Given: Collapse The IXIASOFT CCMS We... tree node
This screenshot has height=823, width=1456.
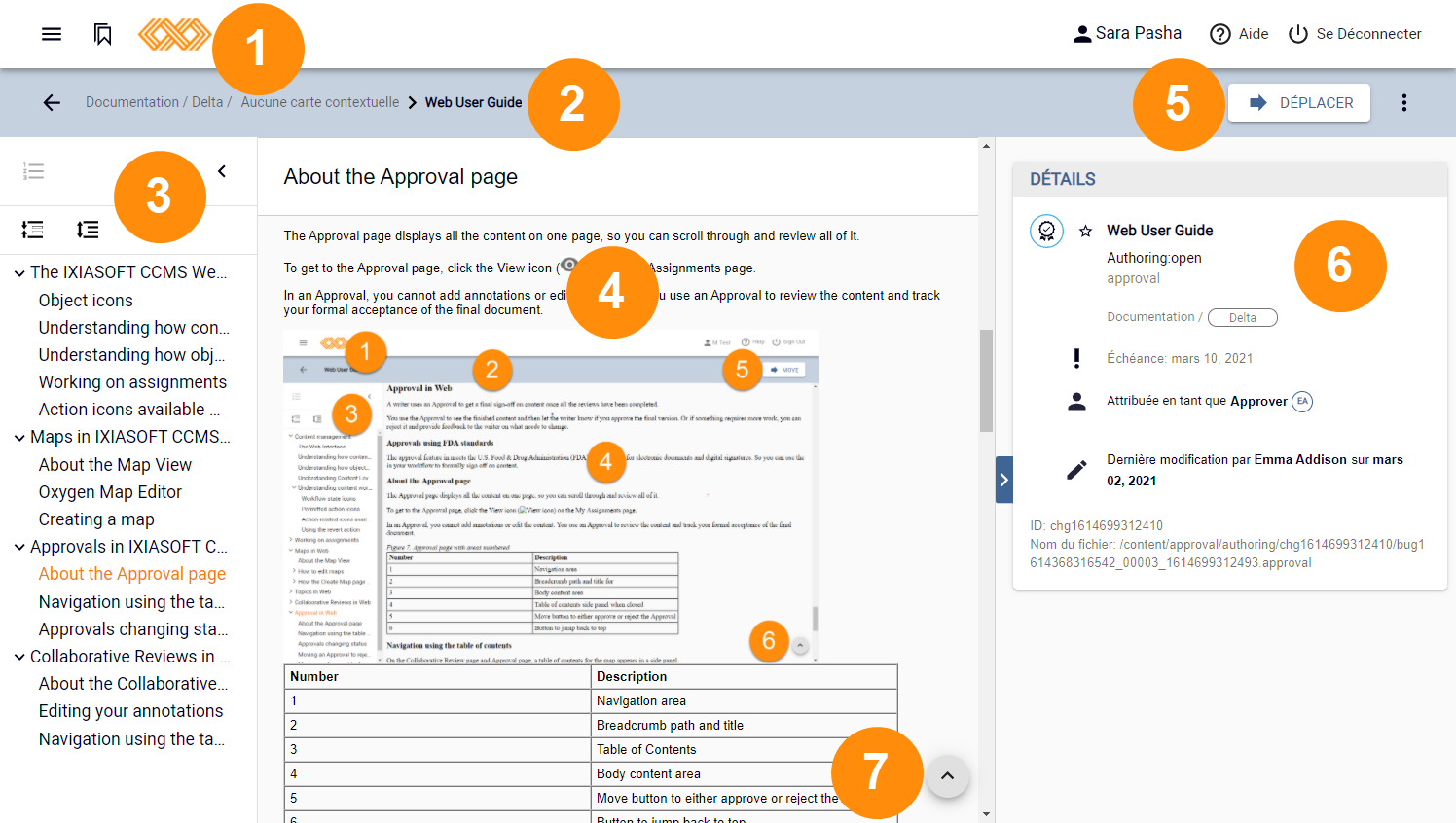Looking at the screenshot, I should pyautogui.click(x=19, y=272).
